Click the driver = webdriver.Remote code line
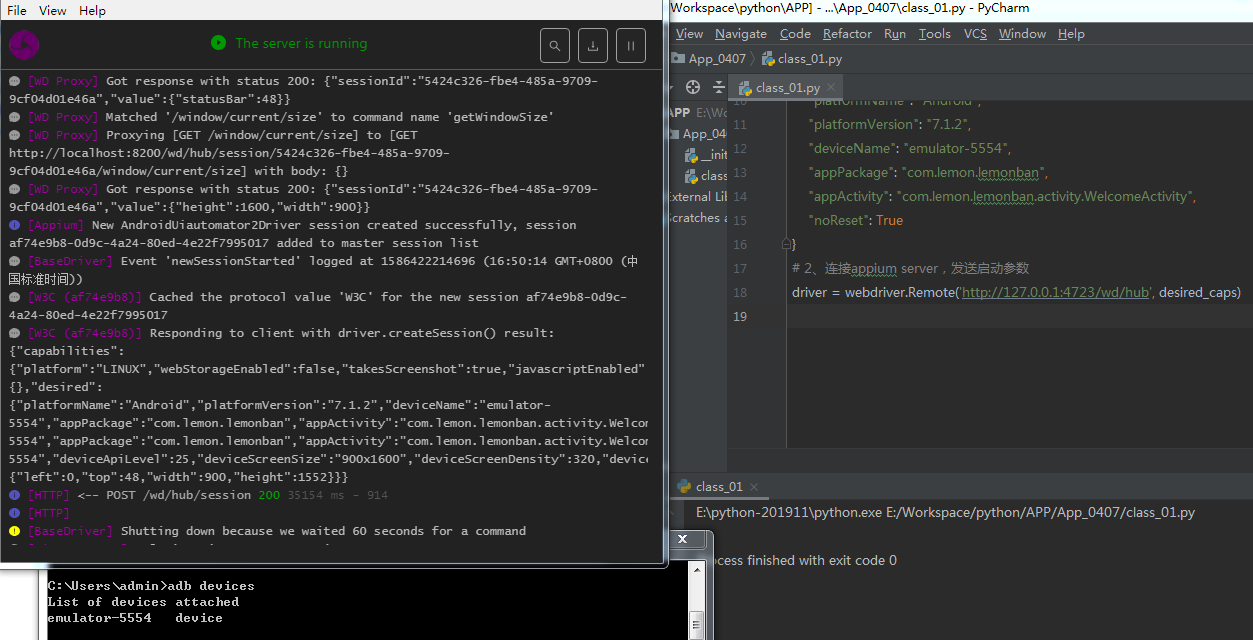Viewport: 1253px width, 640px height. point(1016,292)
